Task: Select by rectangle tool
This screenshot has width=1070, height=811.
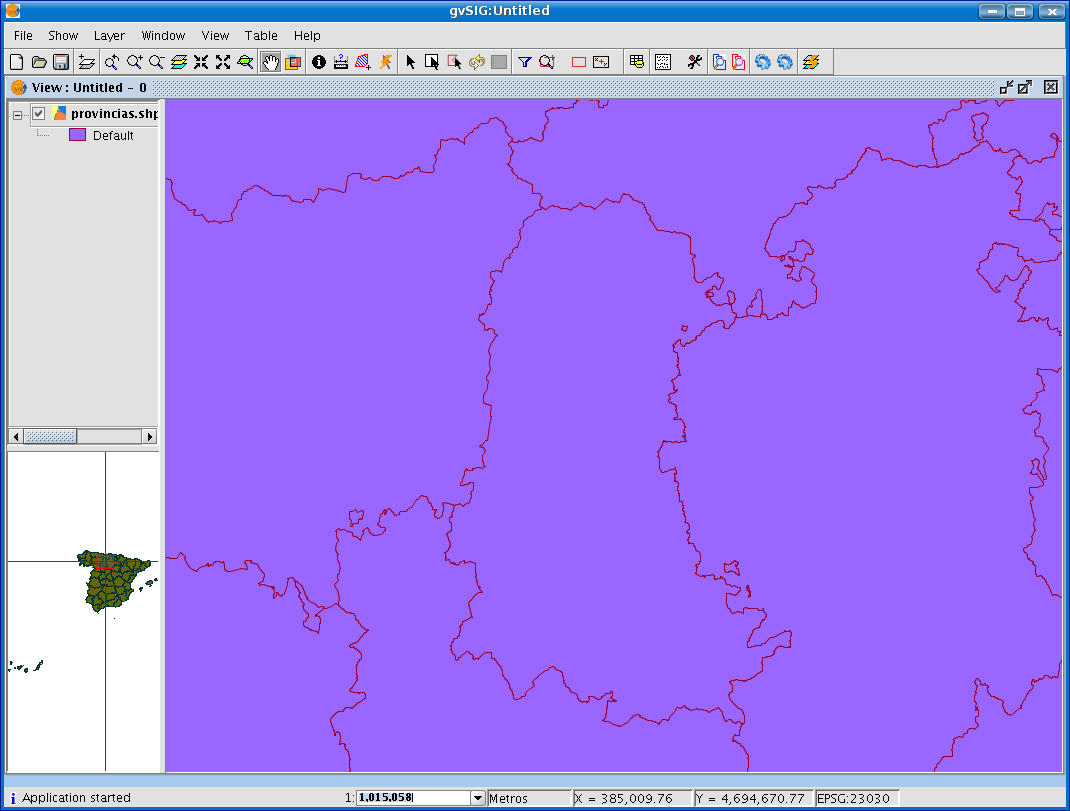Action: (x=432, y=62)
